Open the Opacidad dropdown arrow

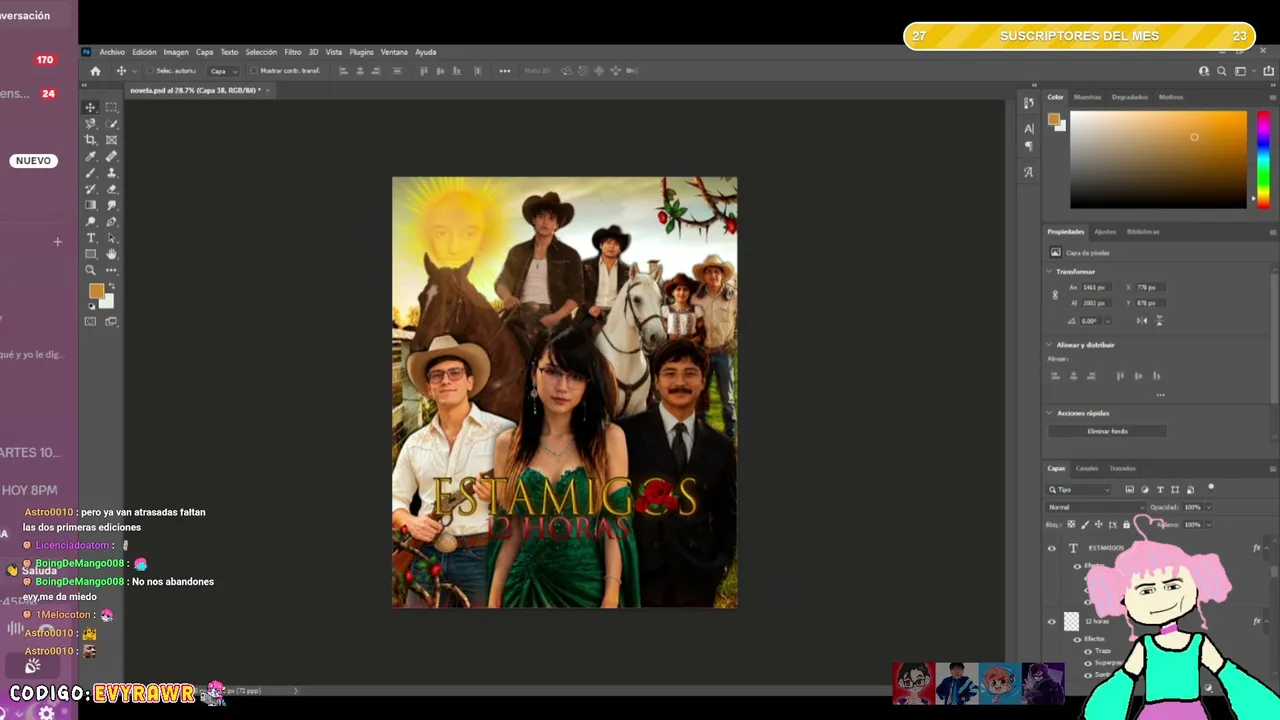tap(1208, 507)
